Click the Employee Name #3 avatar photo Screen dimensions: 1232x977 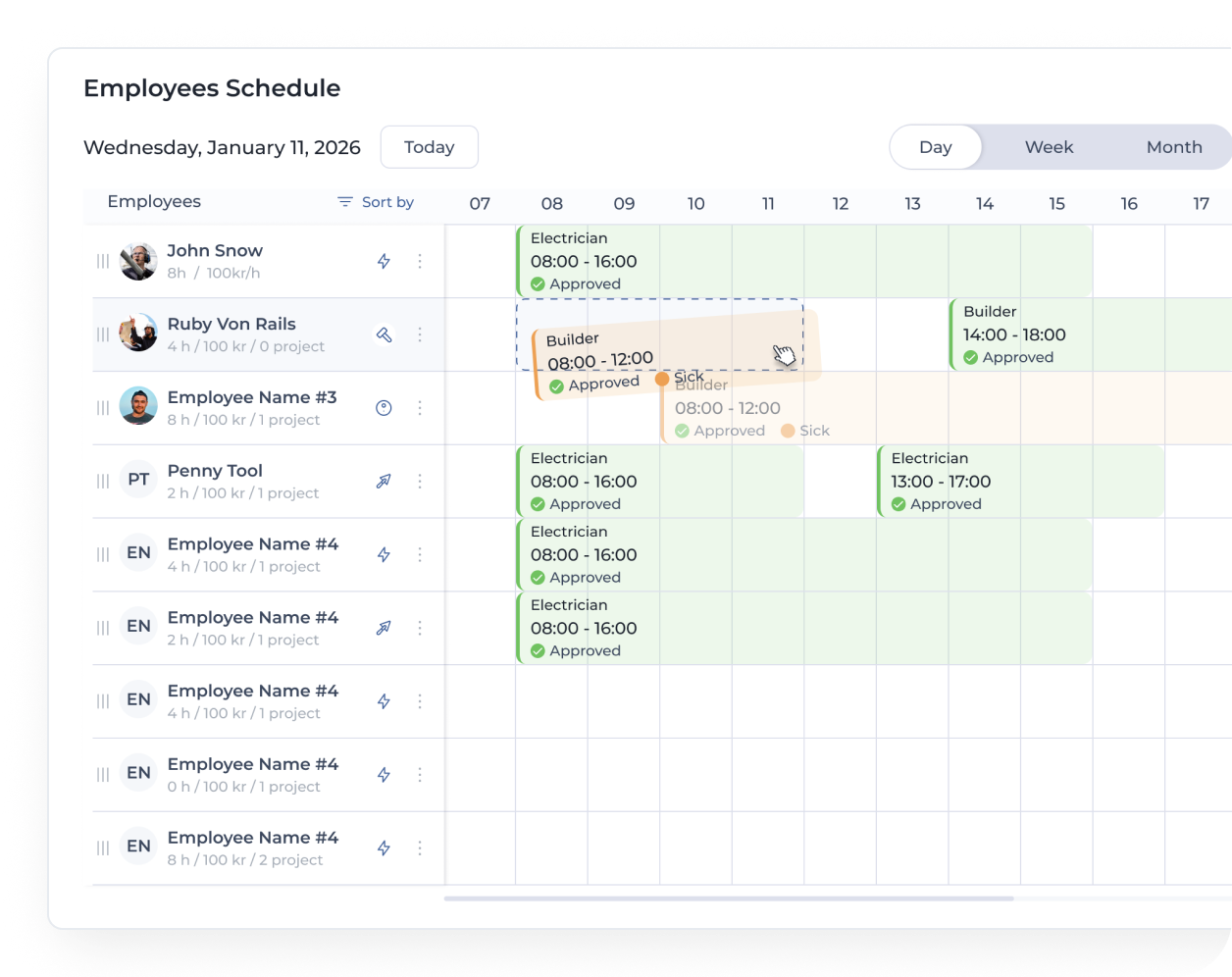pos(138,406)
